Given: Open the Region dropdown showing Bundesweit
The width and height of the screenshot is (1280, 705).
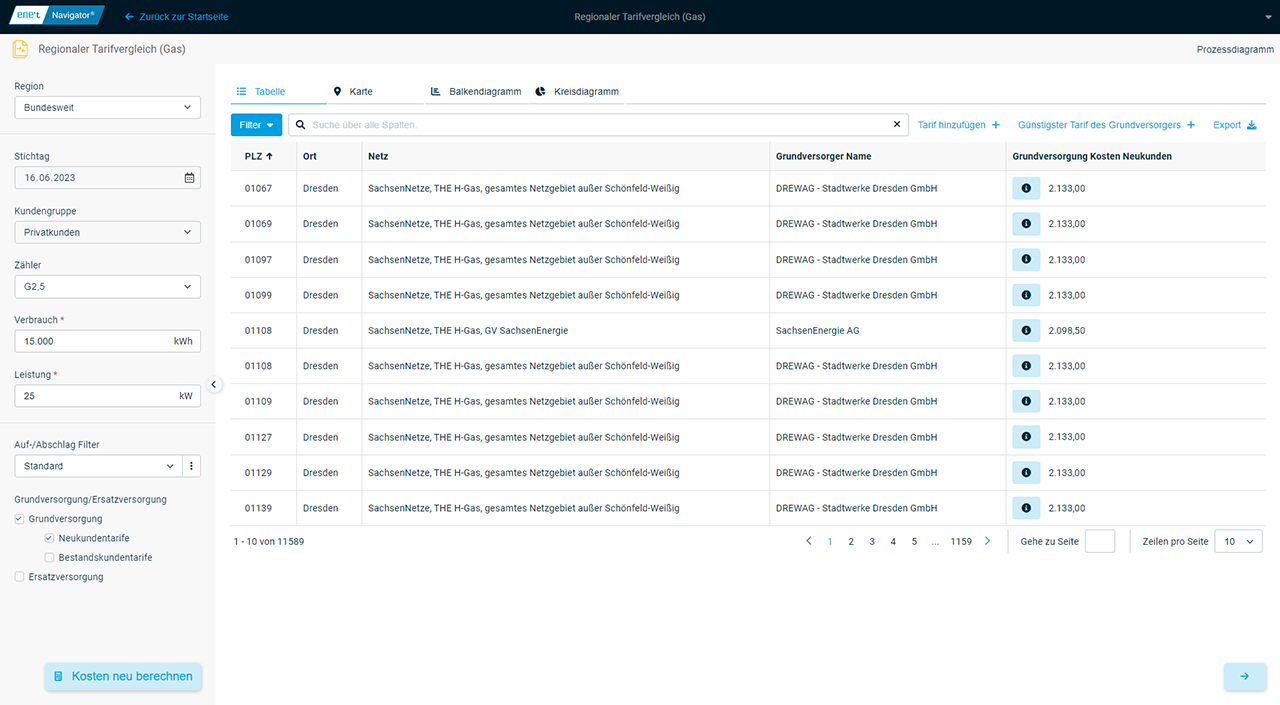Looking at the screenshot, I should click(x=107, y=107).
